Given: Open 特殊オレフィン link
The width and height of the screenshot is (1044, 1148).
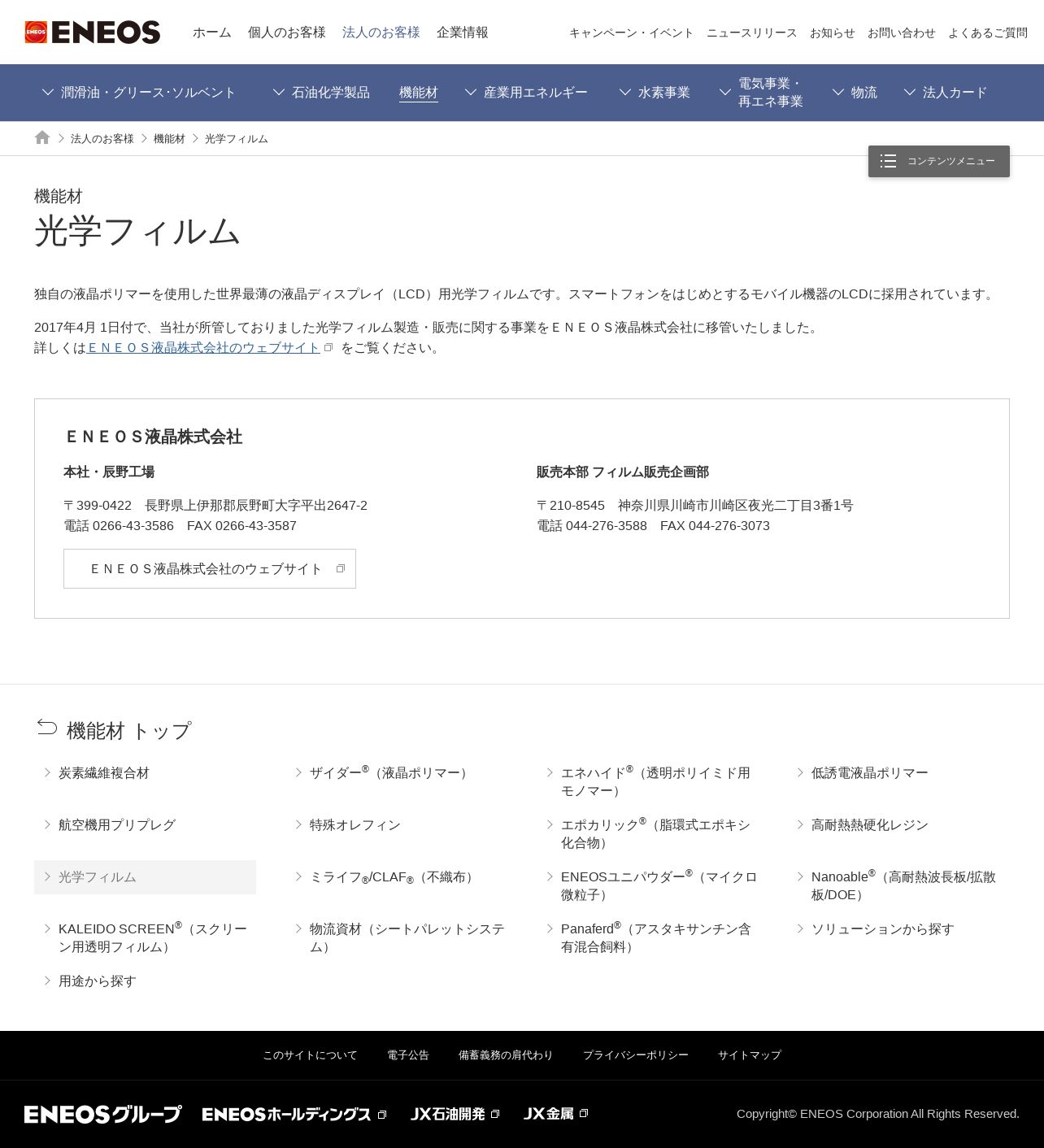Looking at the screenshot, I should 355,825.
